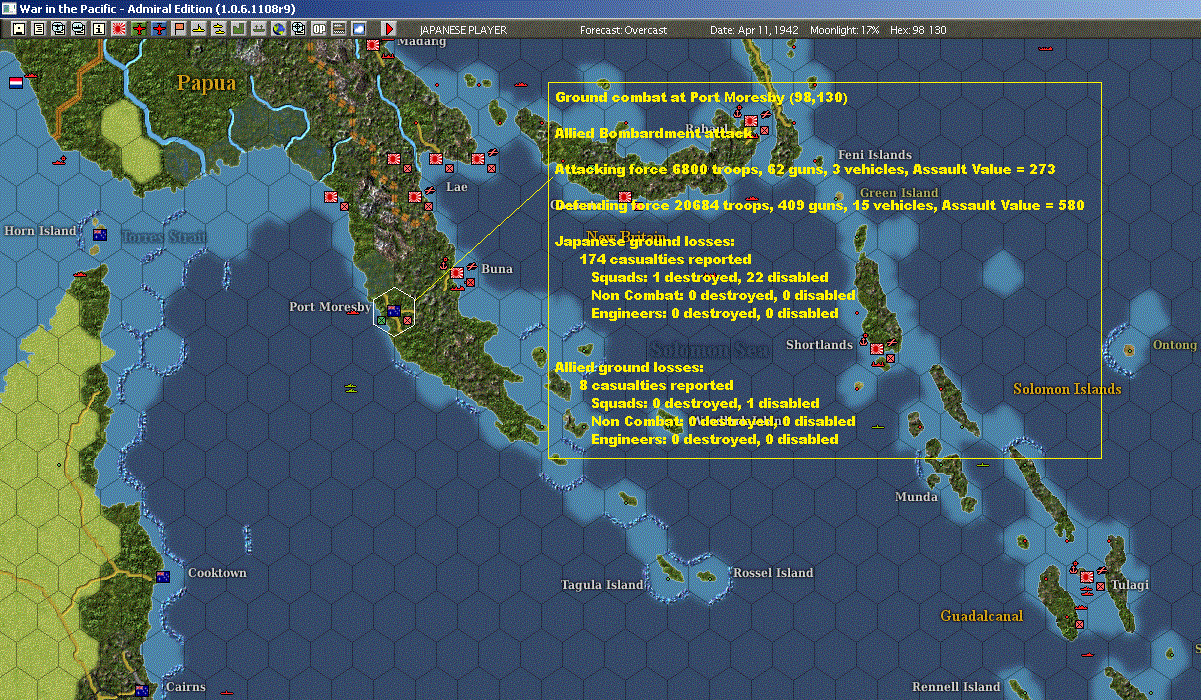Click the Guadalcanal map label
The image size is (1201, 700).
point(983,616)
